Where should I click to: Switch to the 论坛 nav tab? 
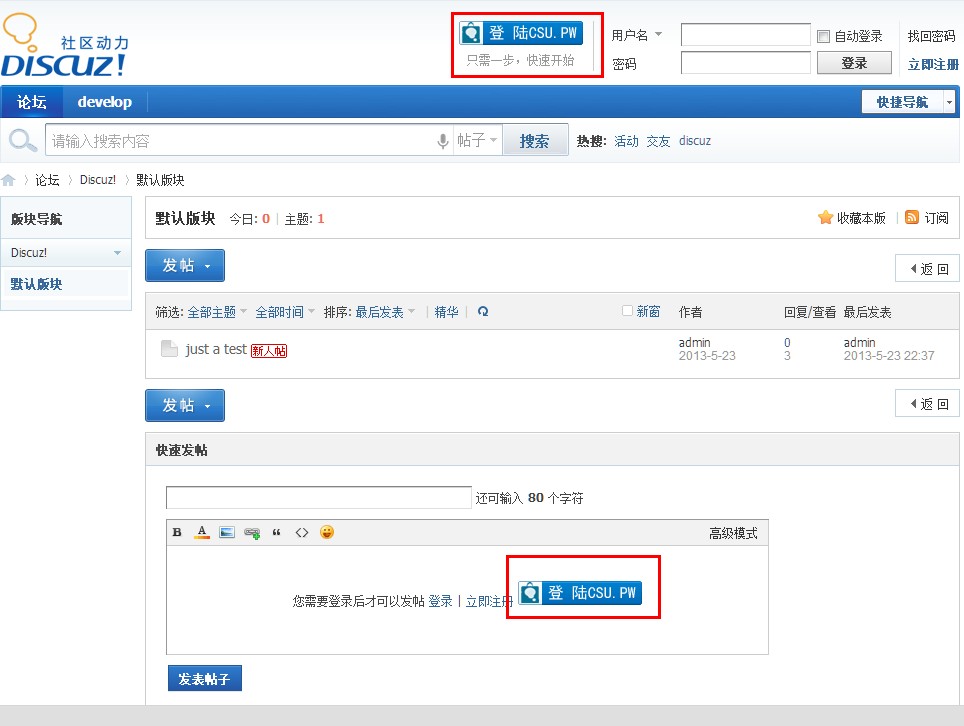click(32, 102)
